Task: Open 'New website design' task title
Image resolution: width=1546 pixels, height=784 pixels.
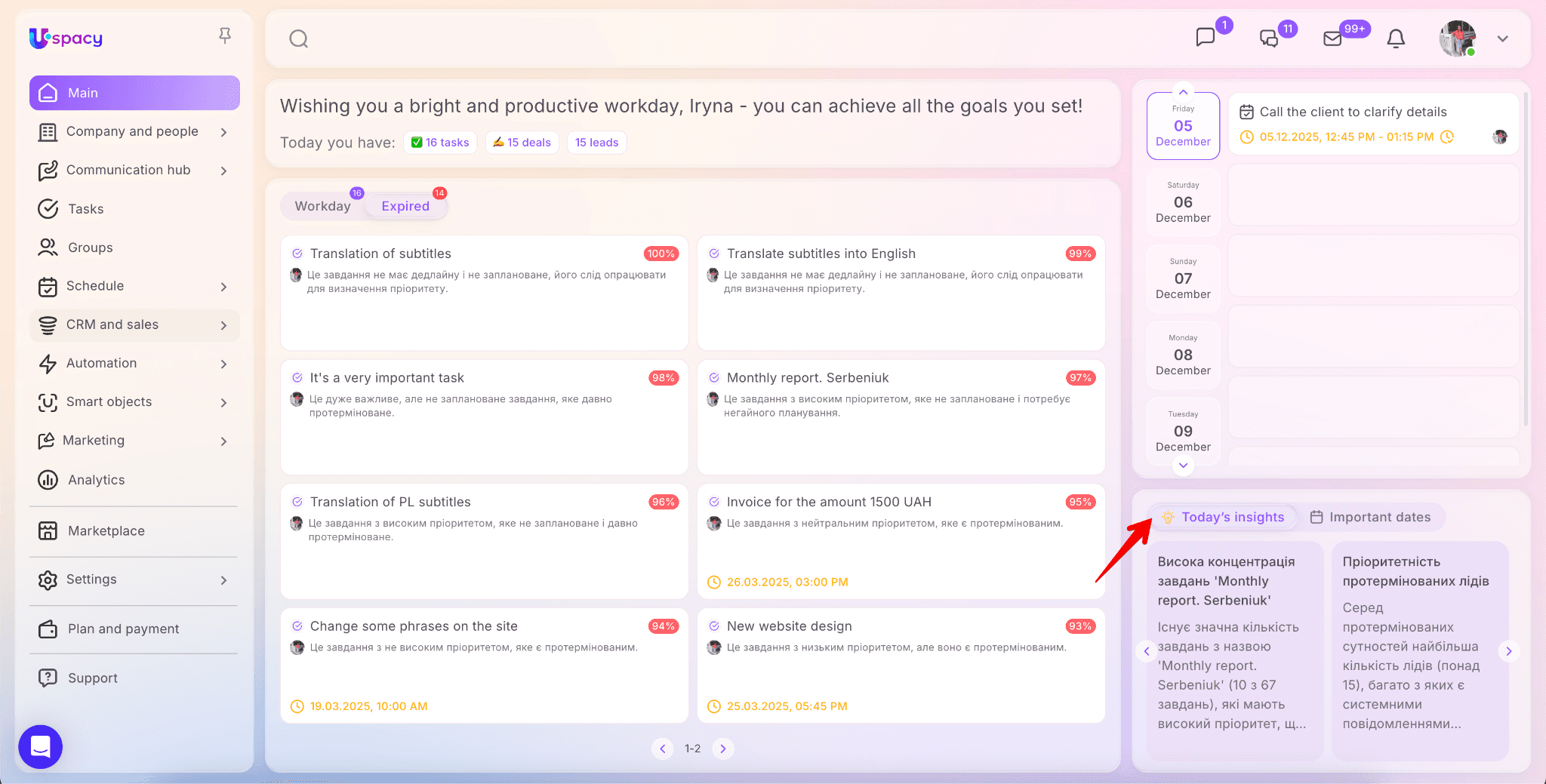Action: [x=790, y=626]
